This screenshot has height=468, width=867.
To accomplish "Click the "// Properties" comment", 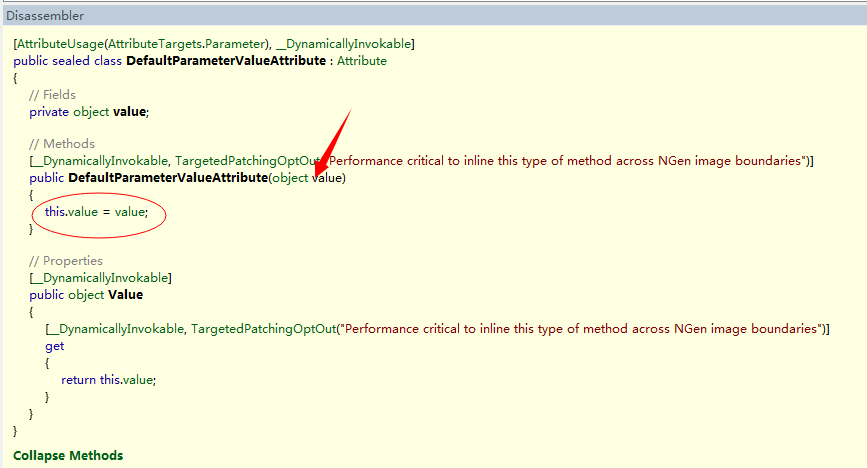I will pos(66,261).
